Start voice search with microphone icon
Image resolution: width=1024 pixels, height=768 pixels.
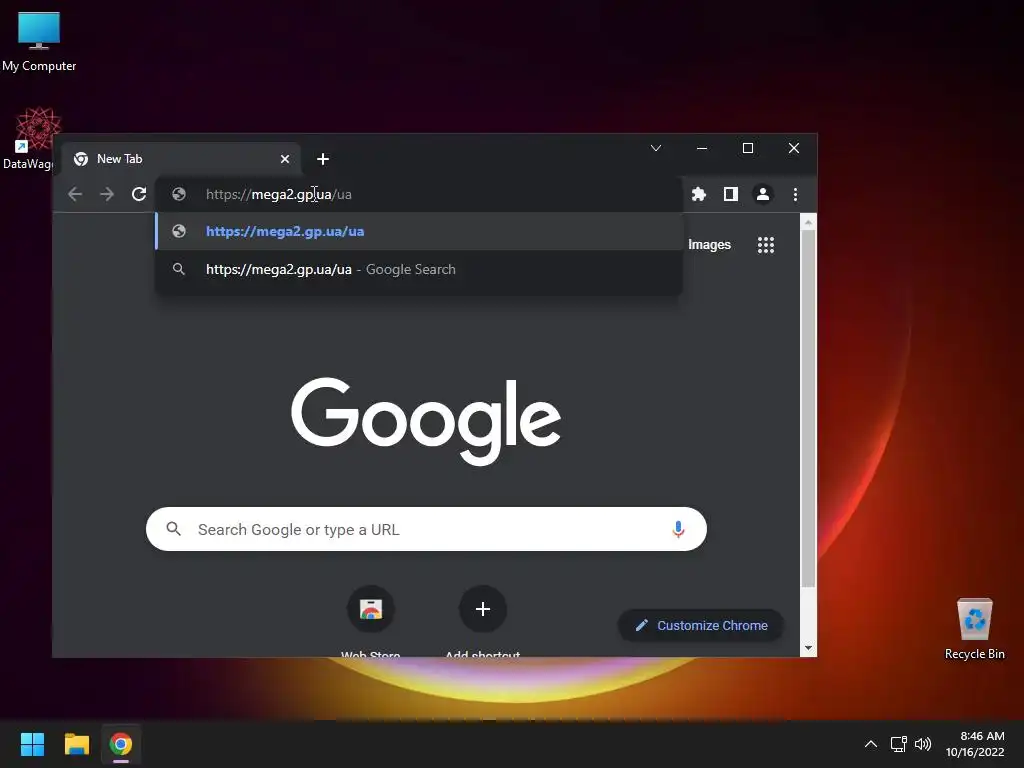tap(679, 529)
